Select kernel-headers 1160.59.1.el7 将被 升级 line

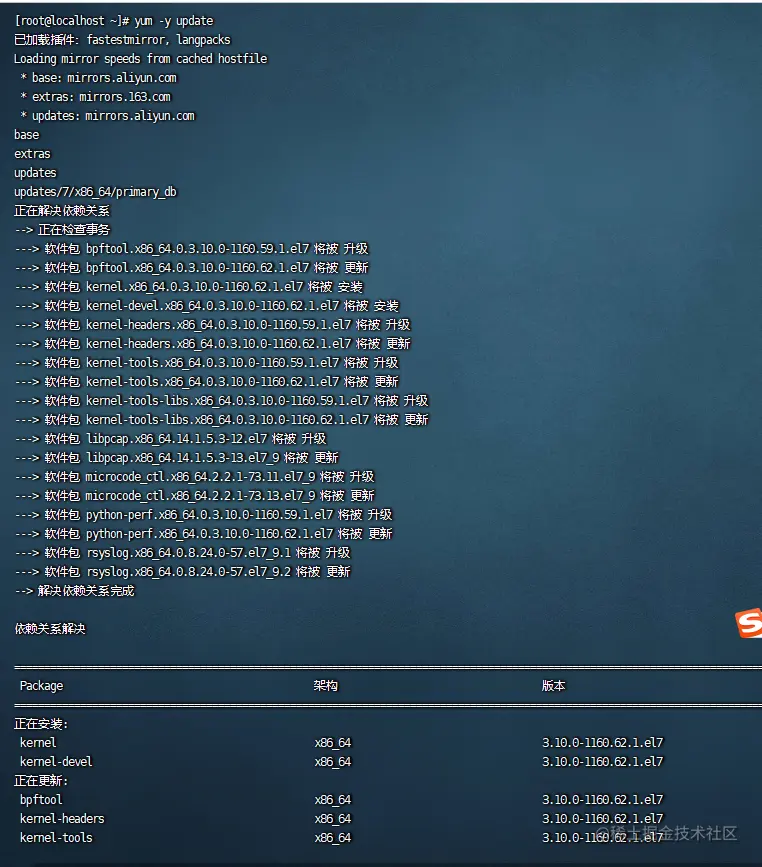pos(212,325)
